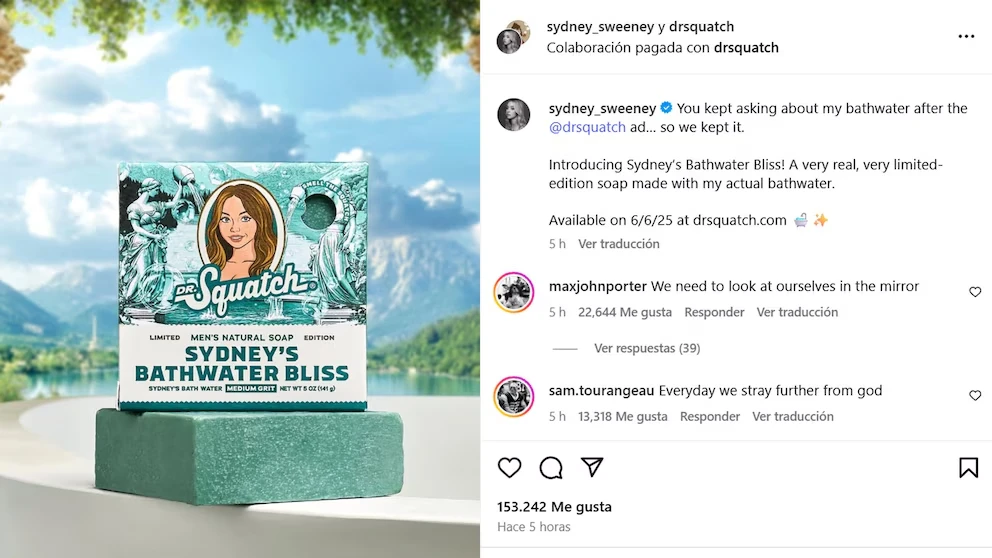Image resolution: width=992 pixels, height=558 pixels.
Task: Open the @drsquatch mention link
Action: [x=587, y=127]
